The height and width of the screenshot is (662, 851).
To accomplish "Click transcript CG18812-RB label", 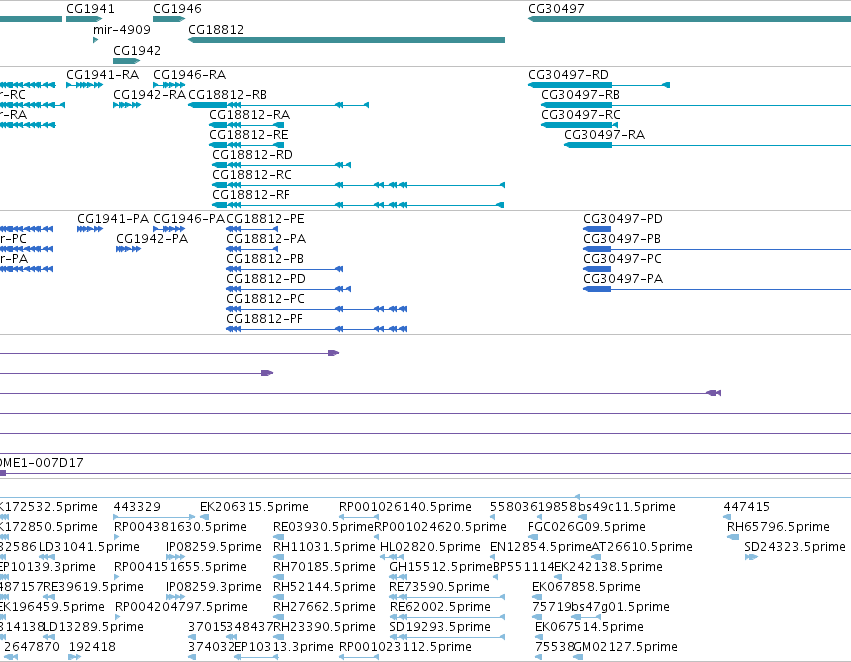I will [x=227, y=94].
